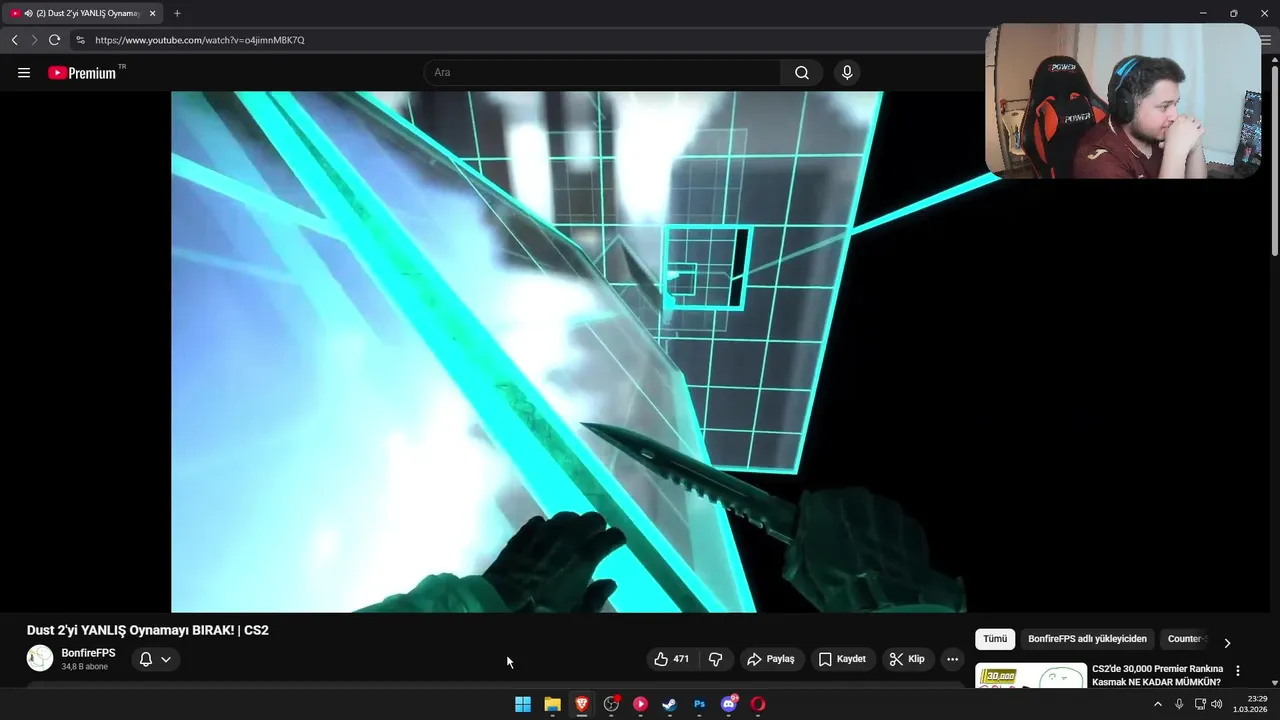The height and width of the screenshot is (720, 1280).
Task: Go to YouTube Premium home logo
Action: 82,73
